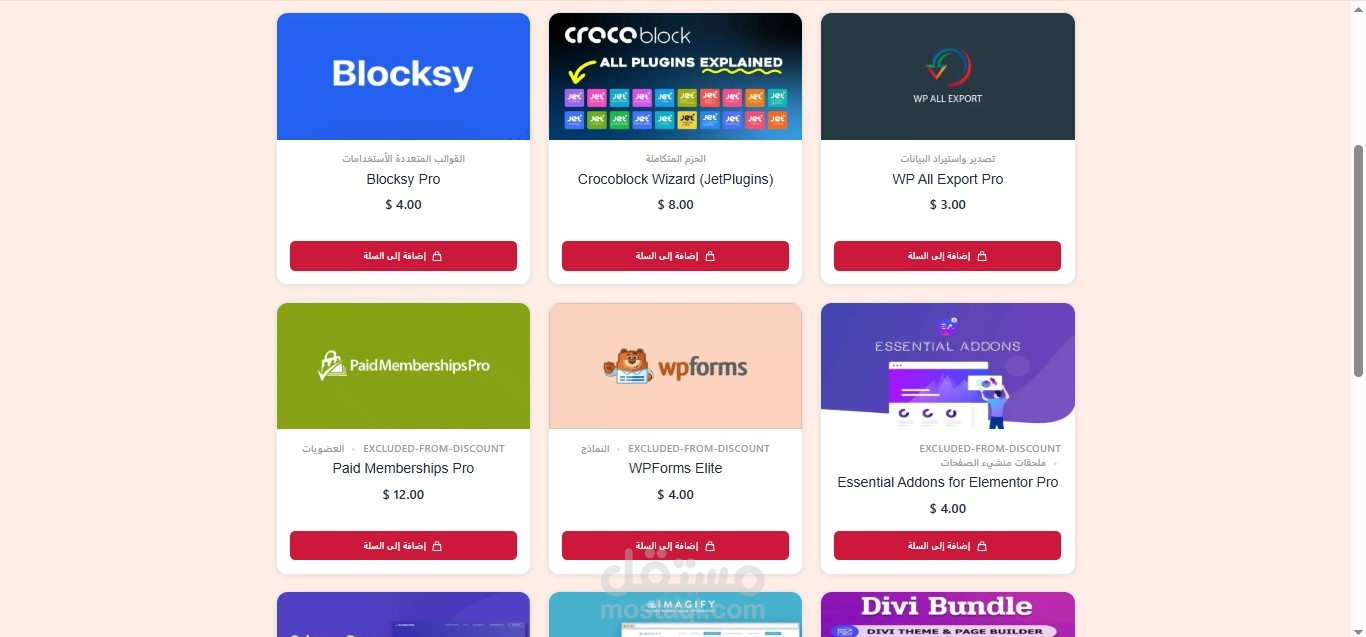1366x637 pixels.
Task: Open Essential Addons for Elementor Pro title
Action: pos(948,482)
